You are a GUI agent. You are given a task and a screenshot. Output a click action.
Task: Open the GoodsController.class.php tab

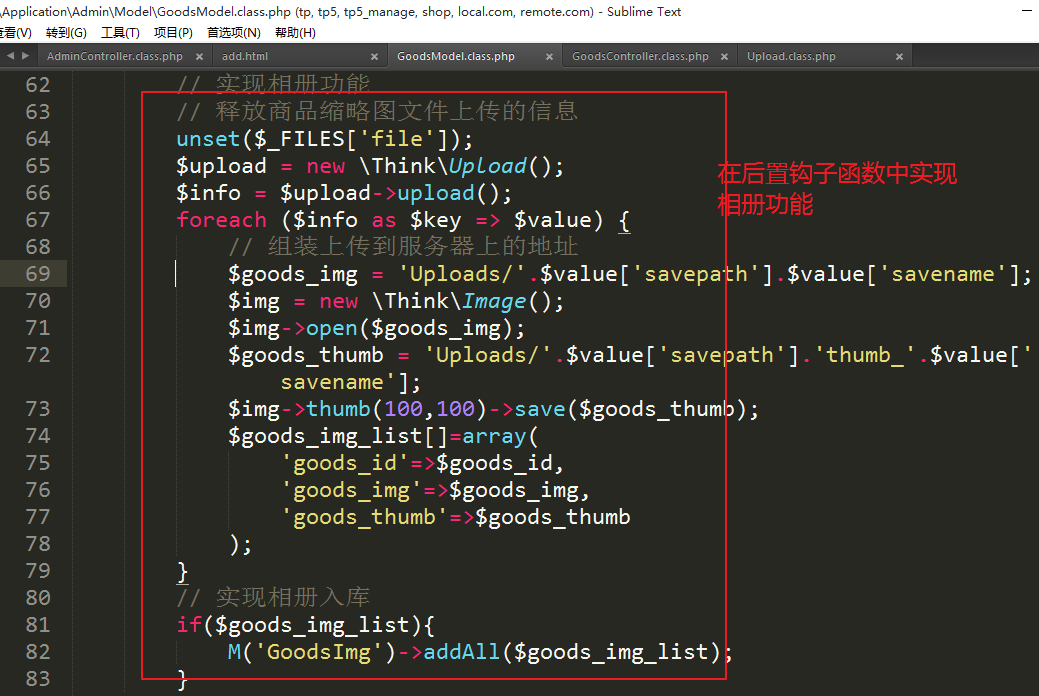coord(640,57)
